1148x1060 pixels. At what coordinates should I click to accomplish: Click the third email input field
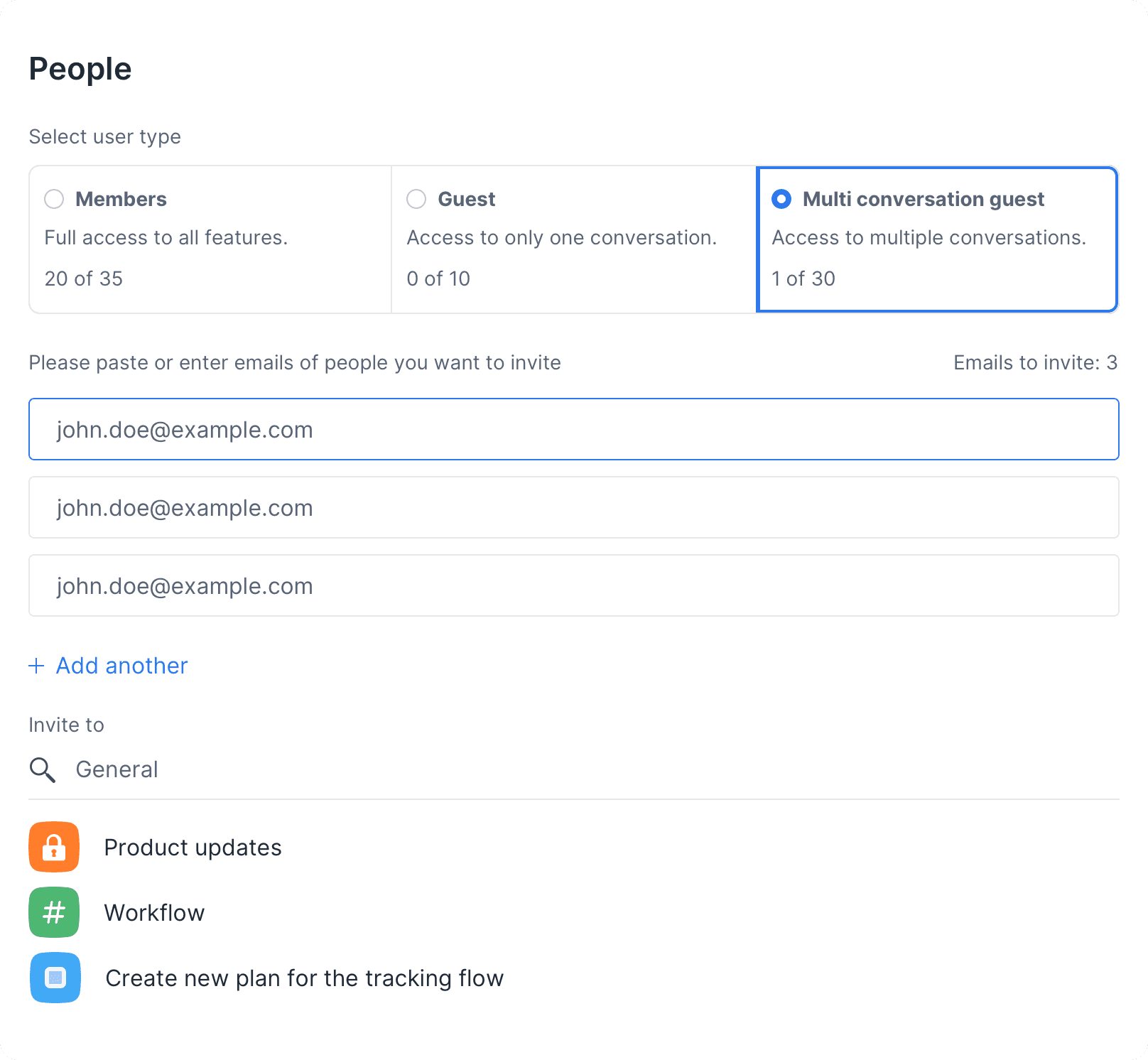pyautogui.click(x=573, y=585)
